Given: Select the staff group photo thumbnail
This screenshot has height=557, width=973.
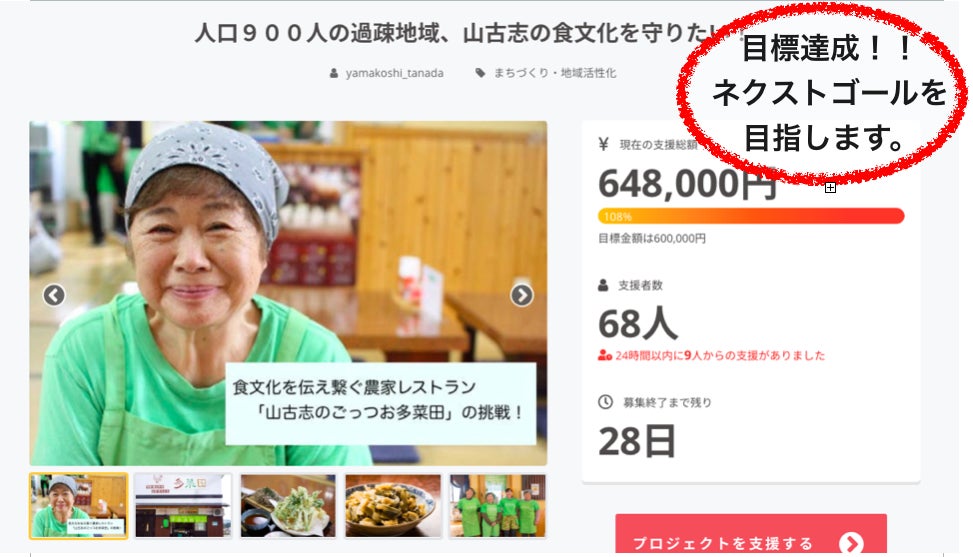Looking at the screenshot, I should coord(498,506).
